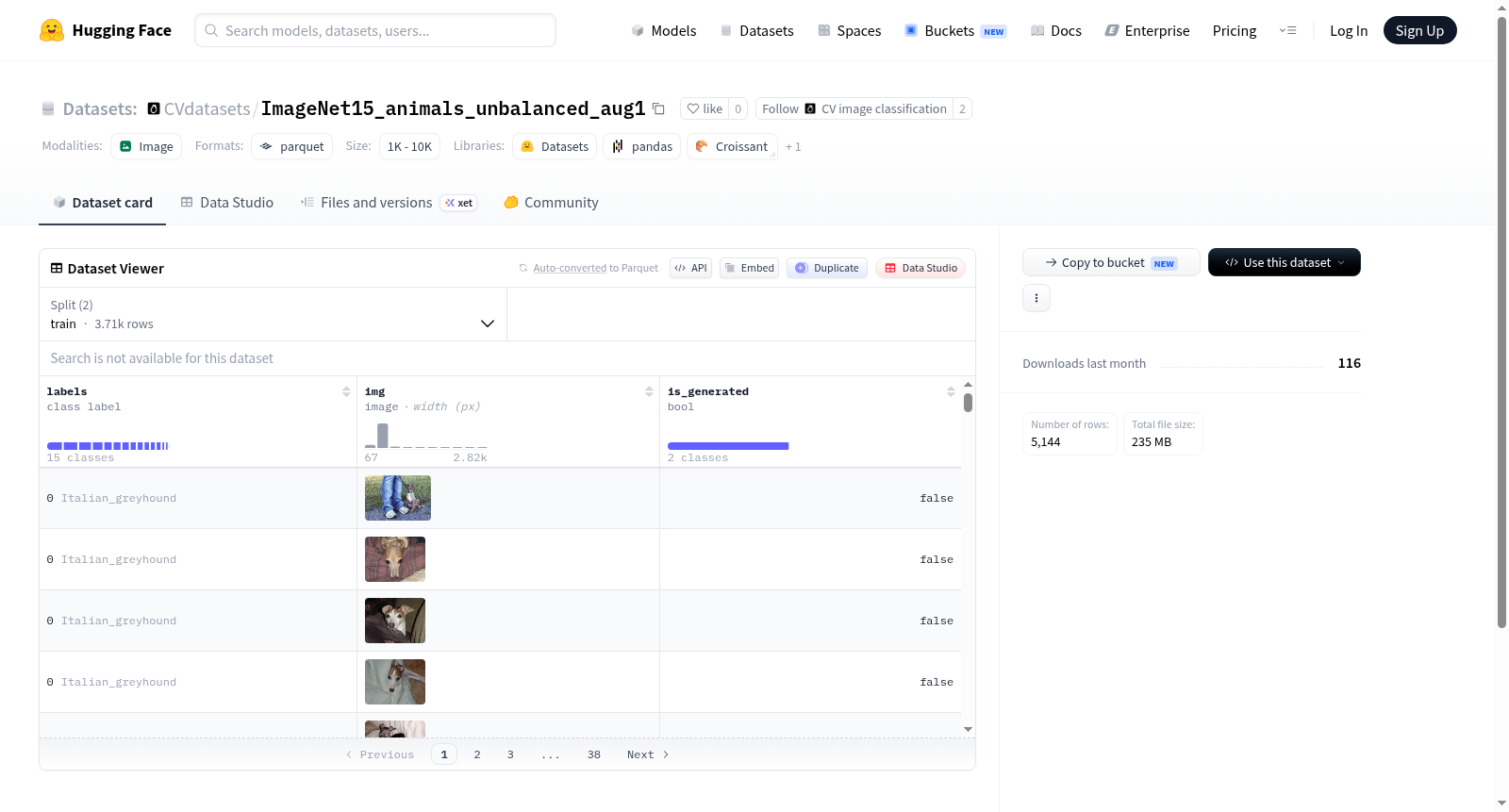
Task: Click Next page in pagination
Action: 648,754
